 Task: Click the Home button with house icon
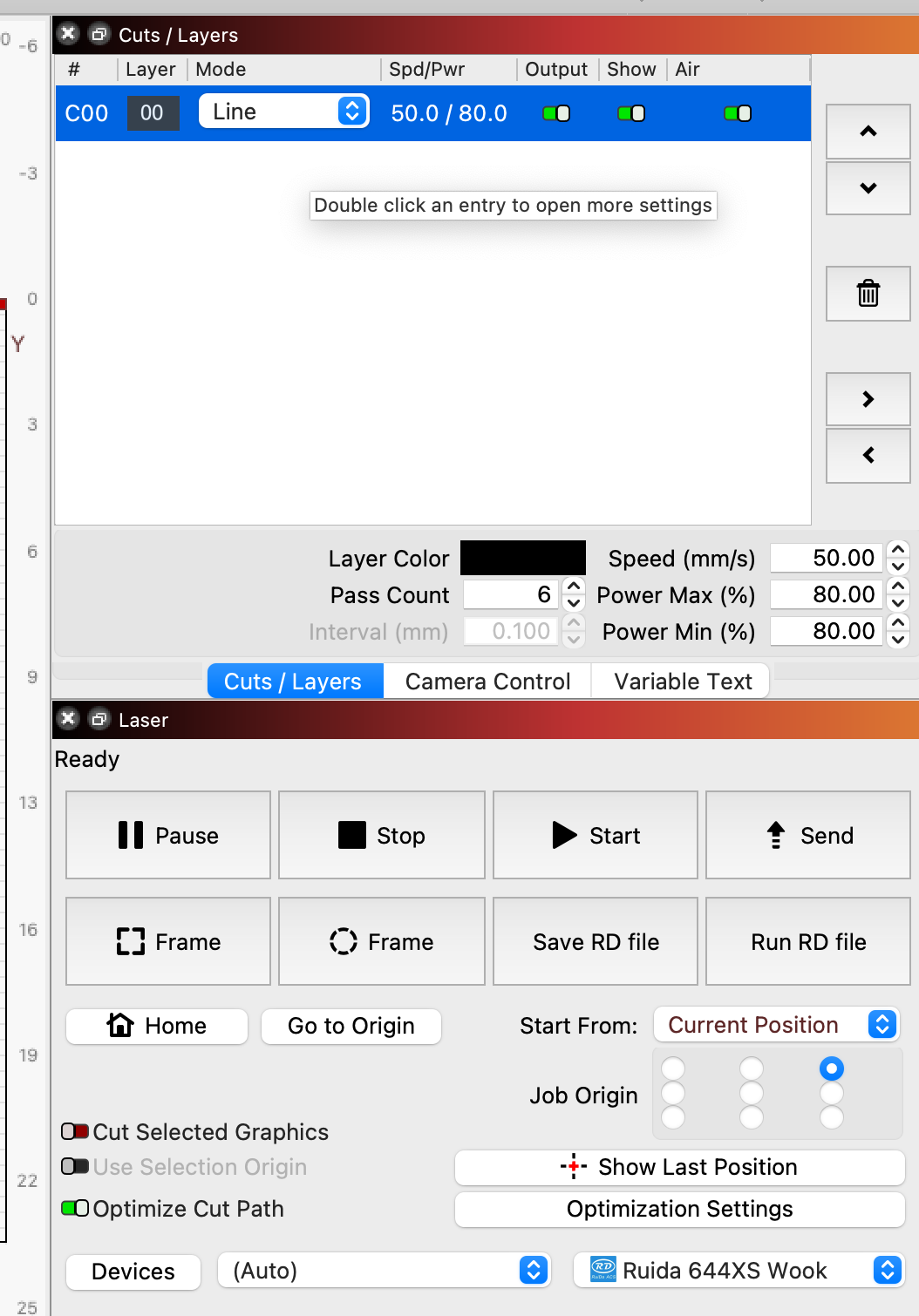(x=157, y=1026)
